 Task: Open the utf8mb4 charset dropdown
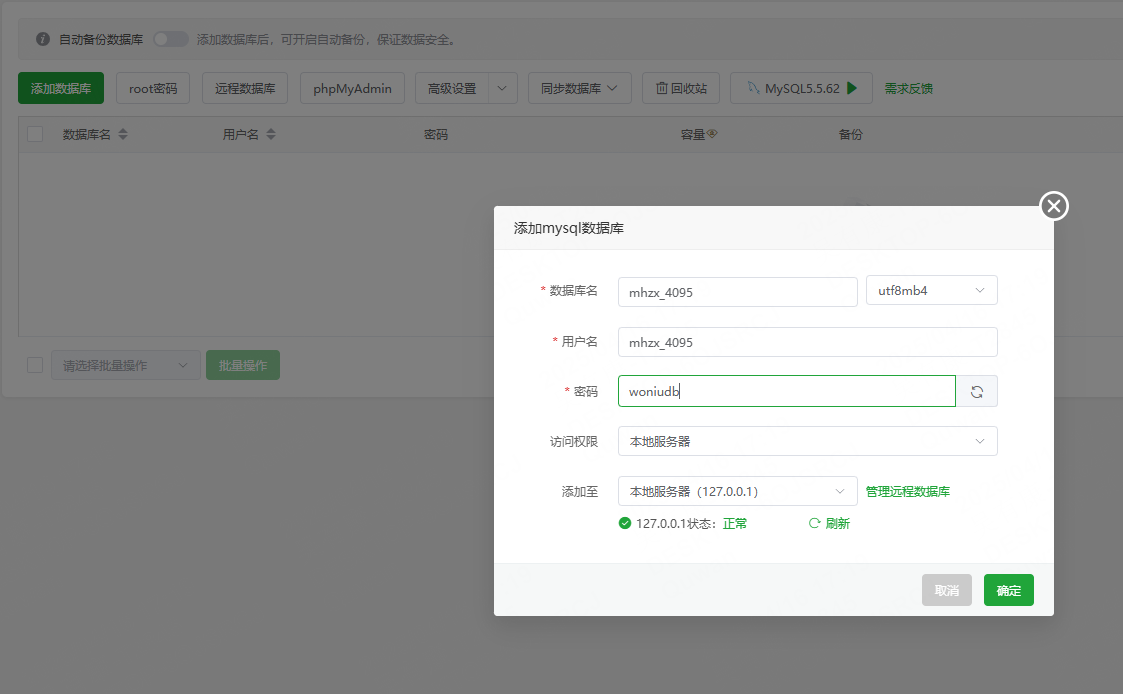(x=930, y=290)
